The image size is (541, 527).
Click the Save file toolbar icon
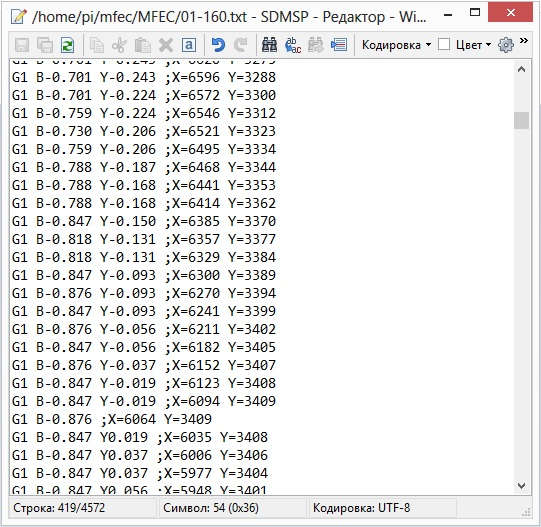(x=22, y=45)
